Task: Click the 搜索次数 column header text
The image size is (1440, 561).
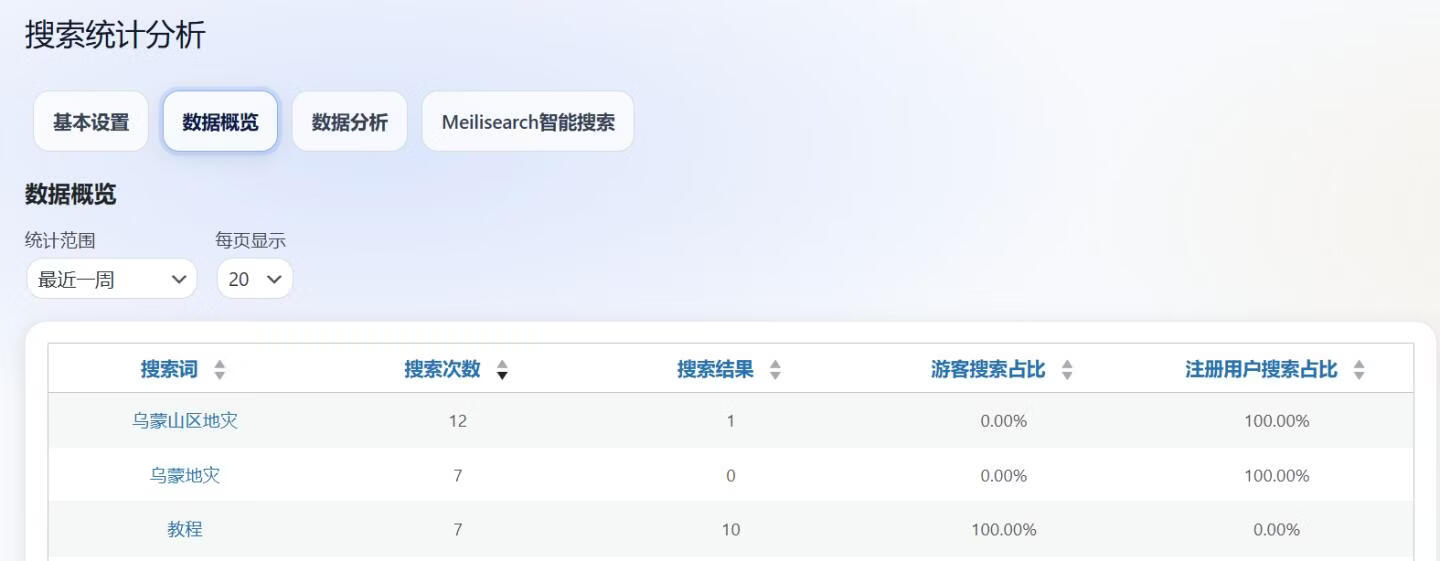Action: point(442,369)
